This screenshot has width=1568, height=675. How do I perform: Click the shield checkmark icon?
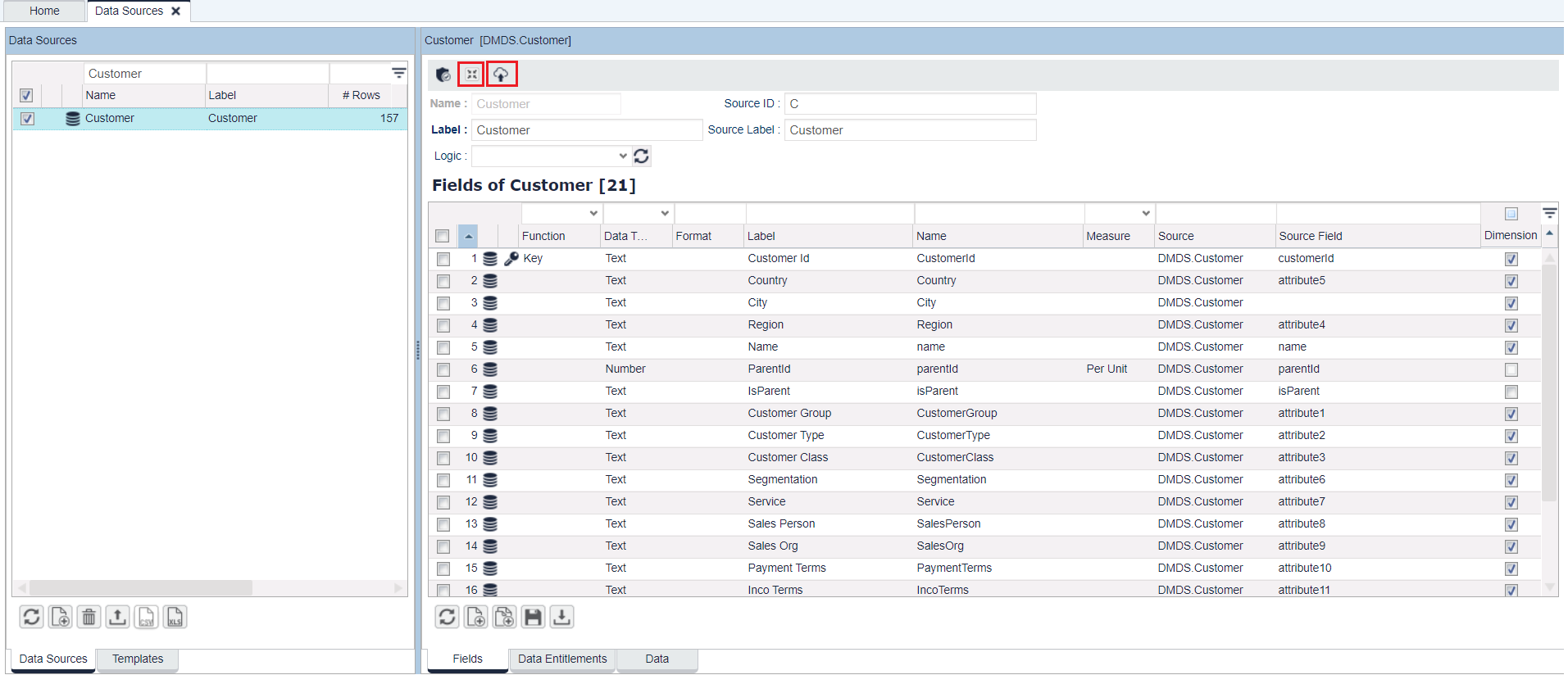pyautogui.click(x=443, y=75)
